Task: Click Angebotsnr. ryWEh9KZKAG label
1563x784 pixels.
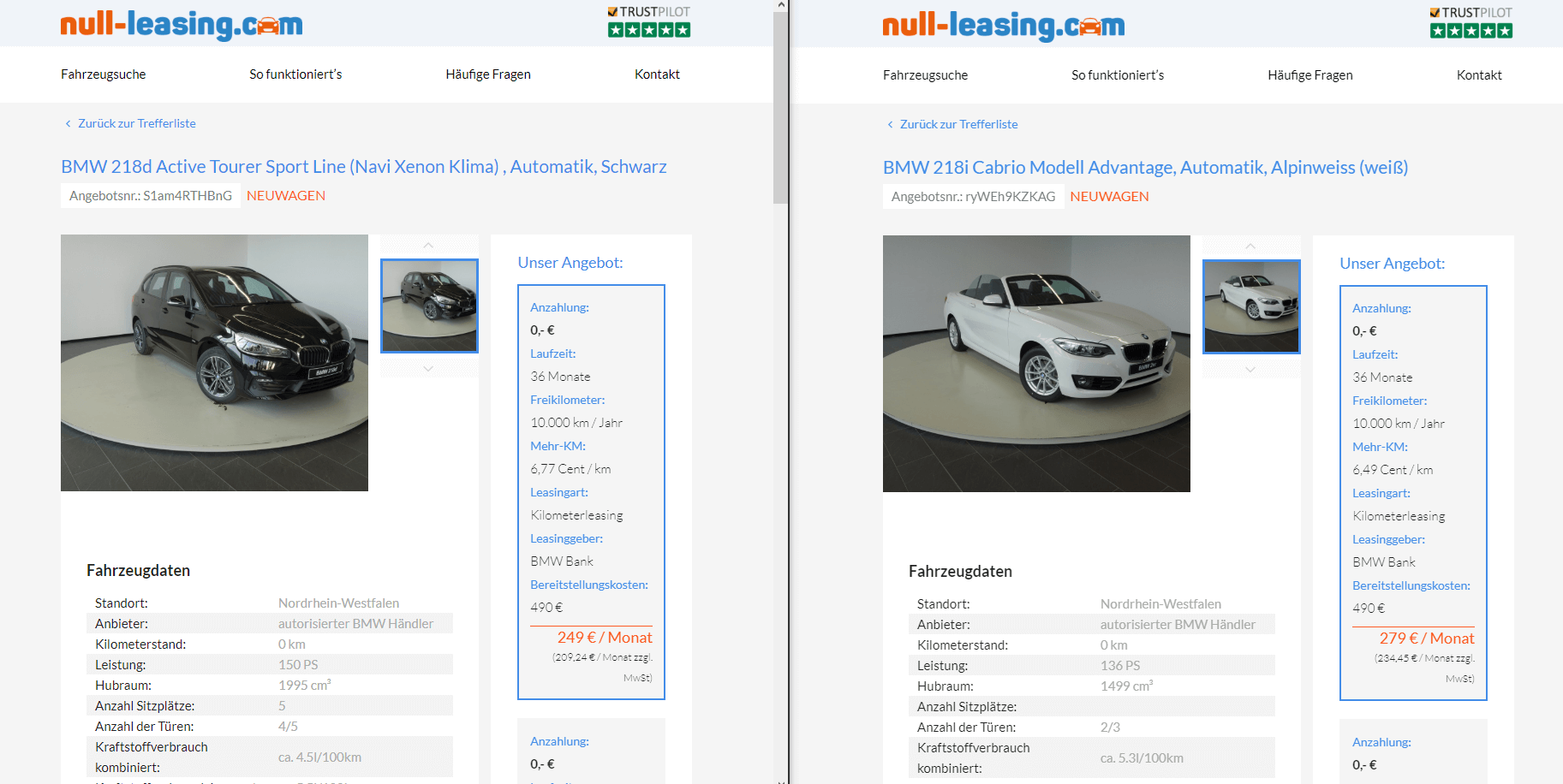Action: [x=974, y=197]
